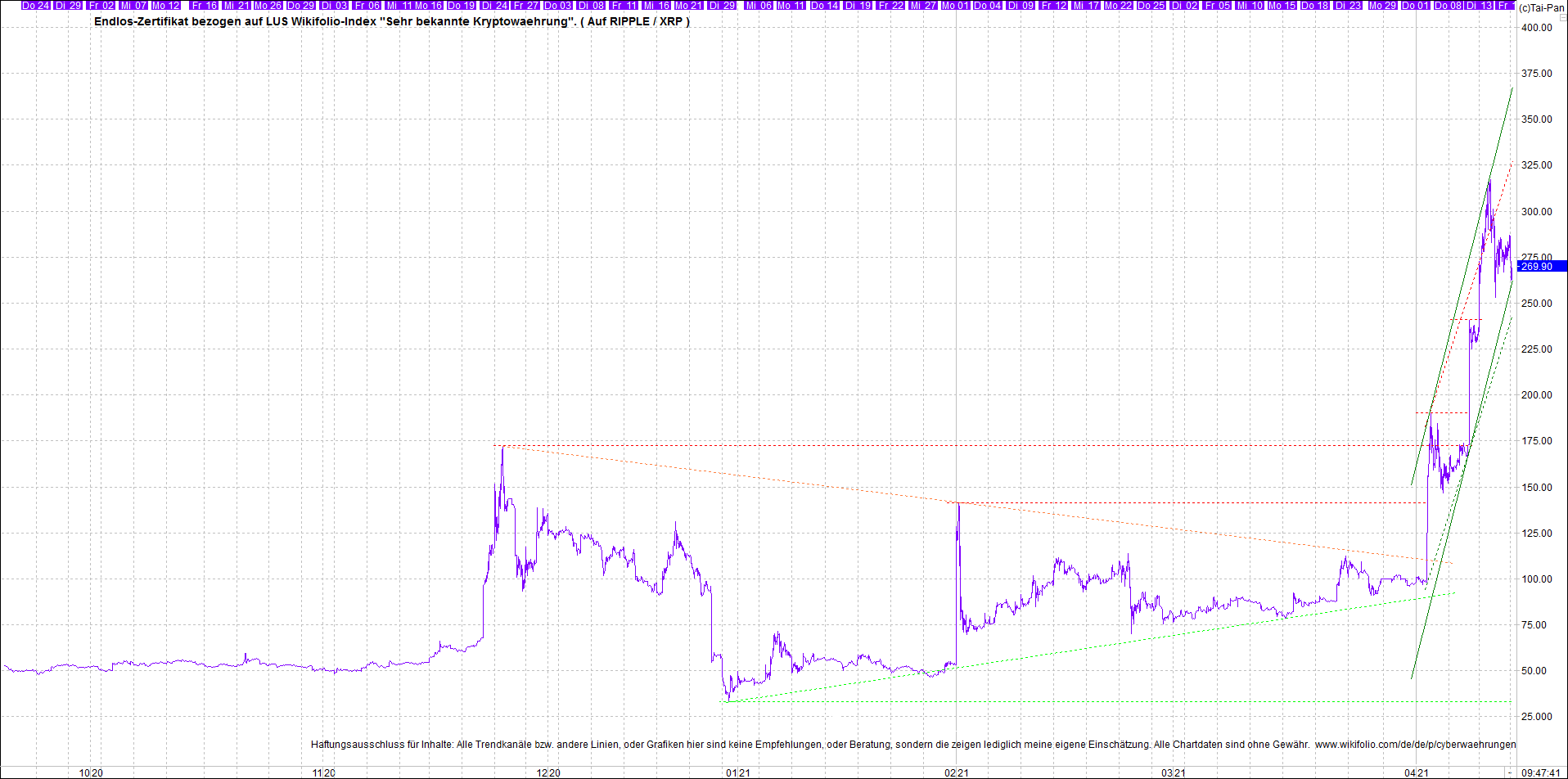Click the 10|20 month axis label
This screenshot has height=779, width=1568.
coord(90,772)
